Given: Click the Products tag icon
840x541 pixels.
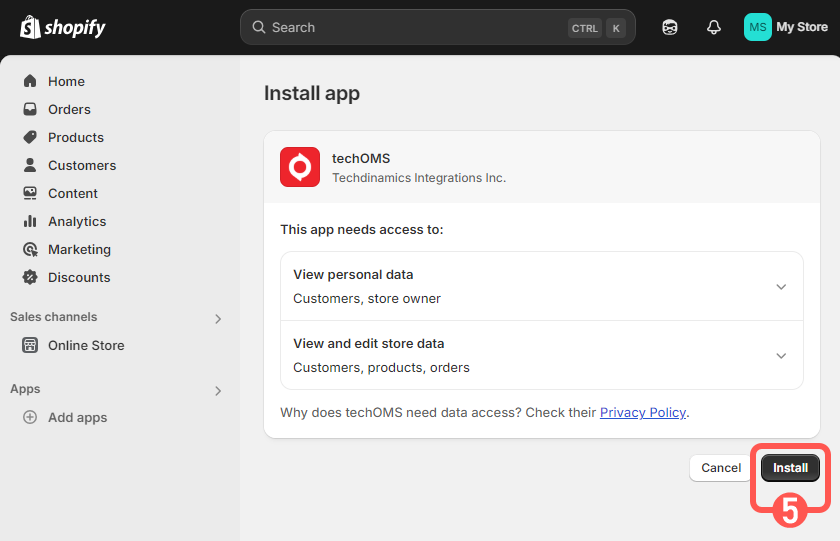Looking at the screenshot, I should click(30, 137).
